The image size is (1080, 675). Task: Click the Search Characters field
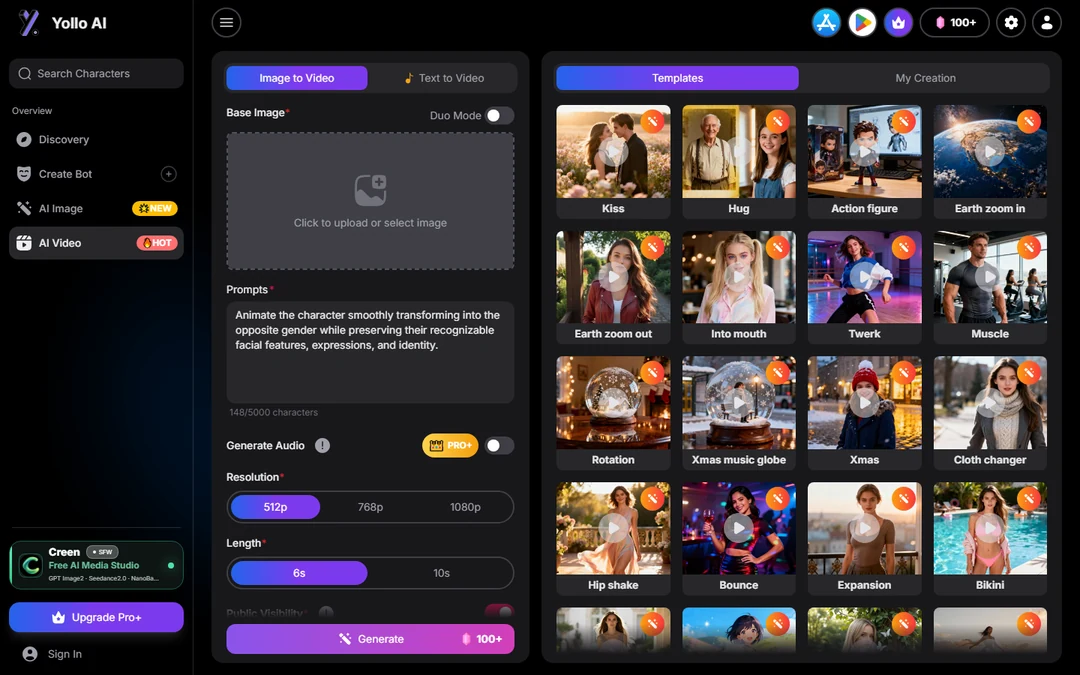[x=96, y=74]
